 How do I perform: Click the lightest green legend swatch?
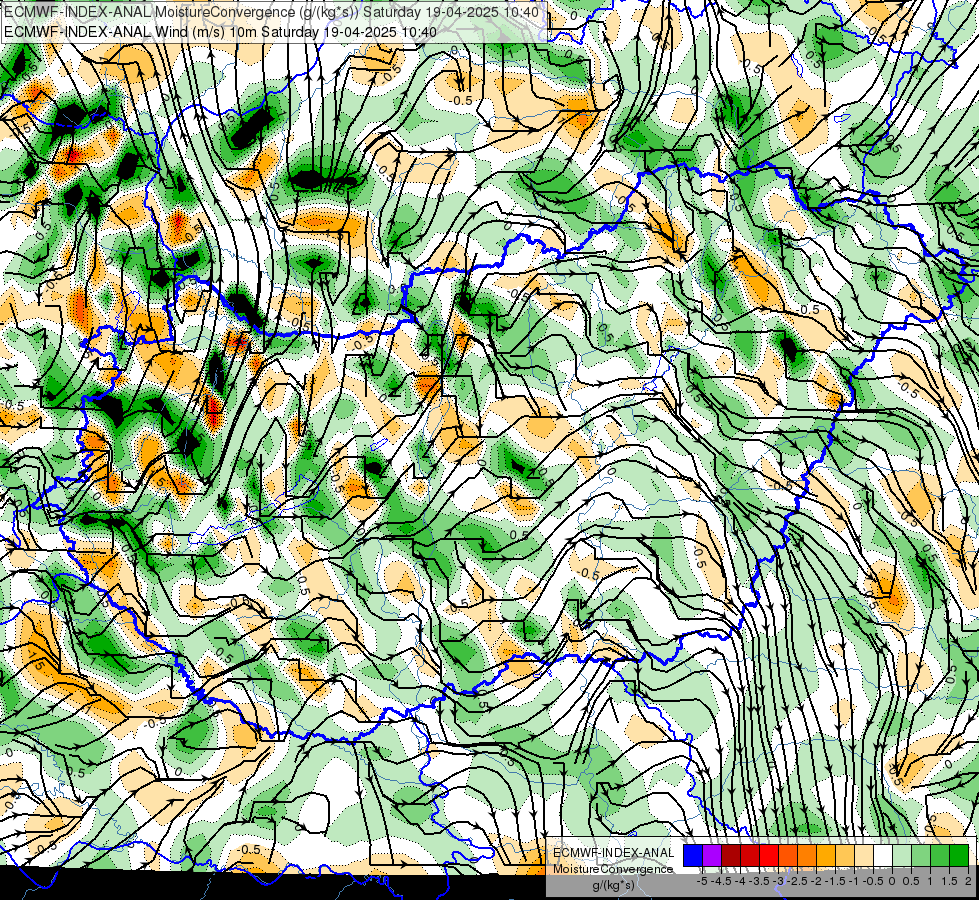coord(902,855)
